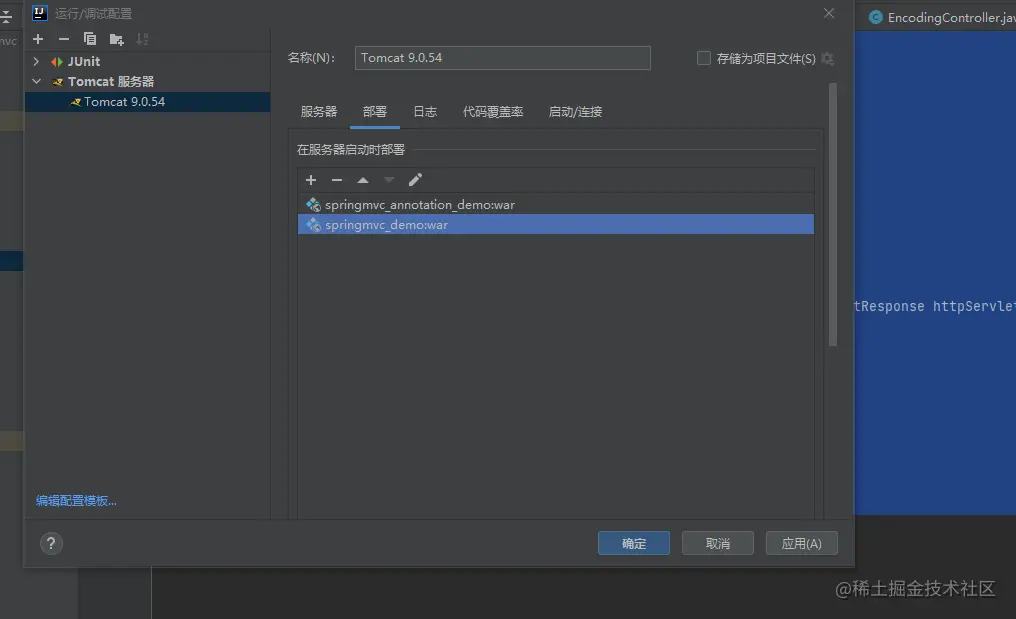Click the EncodingController class file icon
Image resolution: width=1016 pixels, height=619 pixels.
tap(875, 18)
